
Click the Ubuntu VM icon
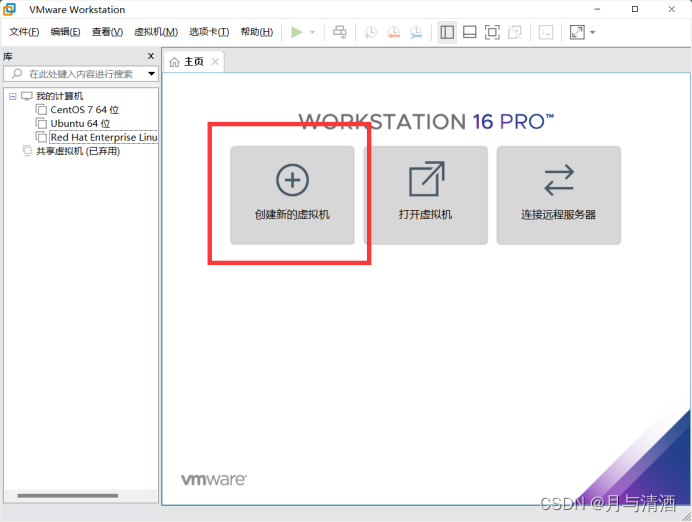point(41,123)
